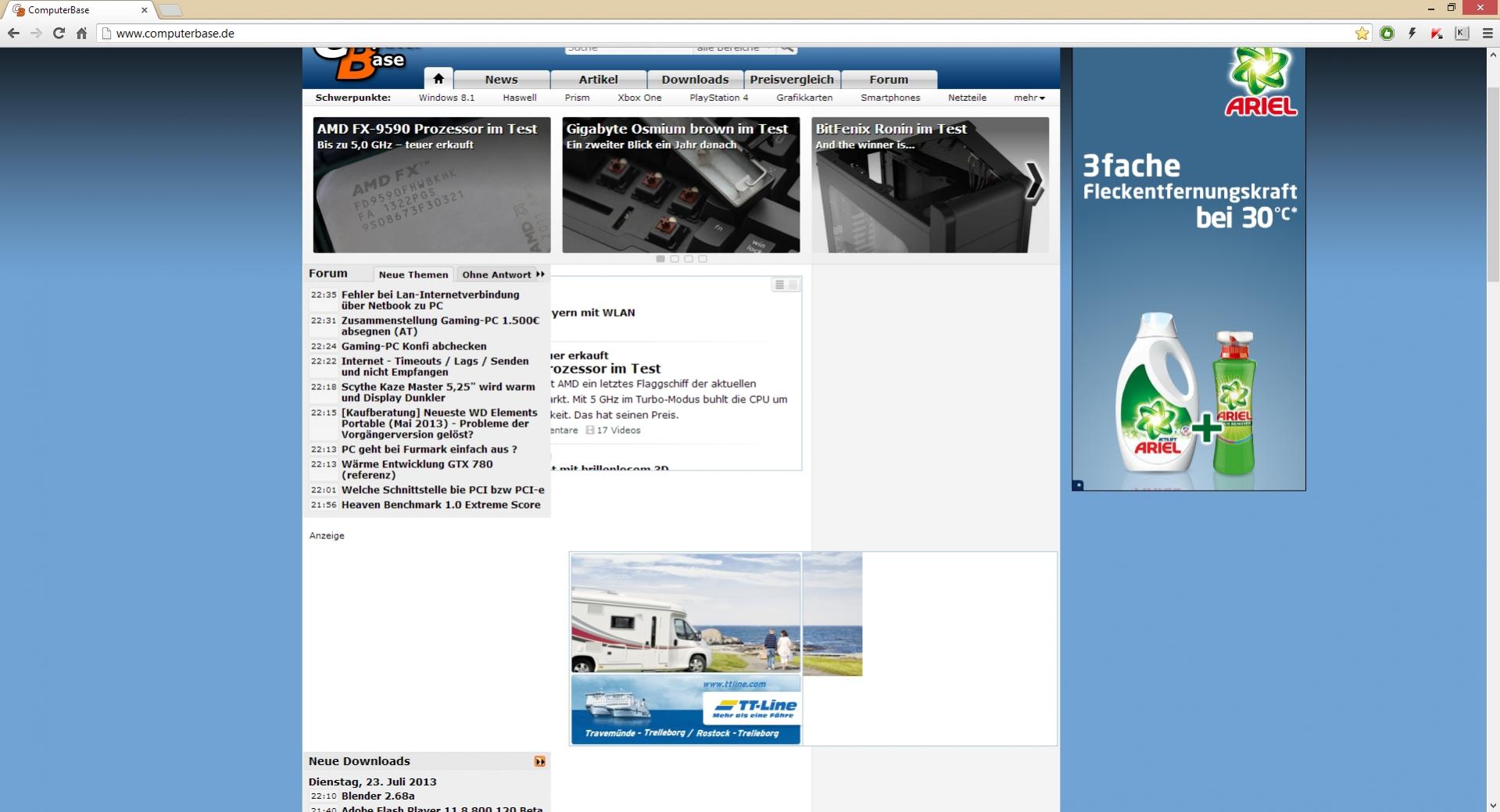Screen dimensions: 1500x812
Task: Open the green thumbs-up extension icon
Action: coord(1387,33)
